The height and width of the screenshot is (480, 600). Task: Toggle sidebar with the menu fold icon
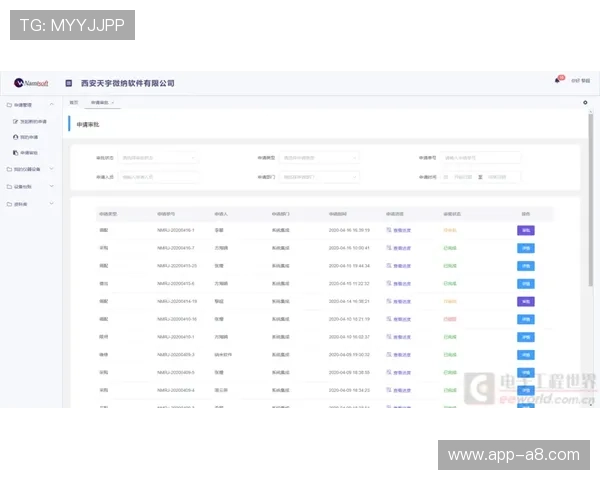(68, 83)
